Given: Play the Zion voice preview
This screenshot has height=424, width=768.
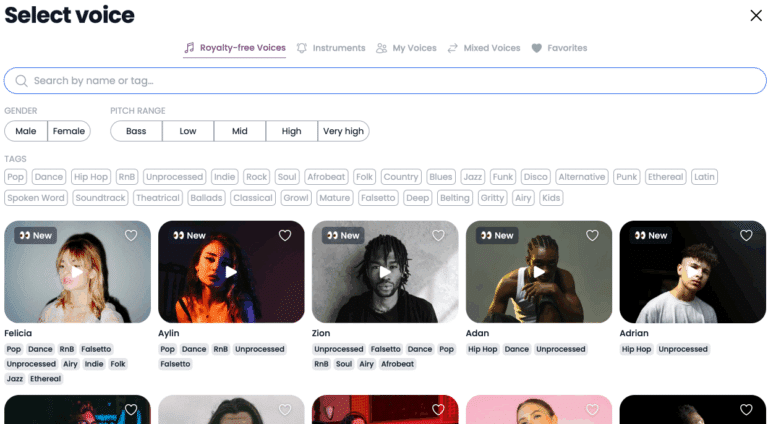Looking at the screenshot, I should tap(385, 272).
